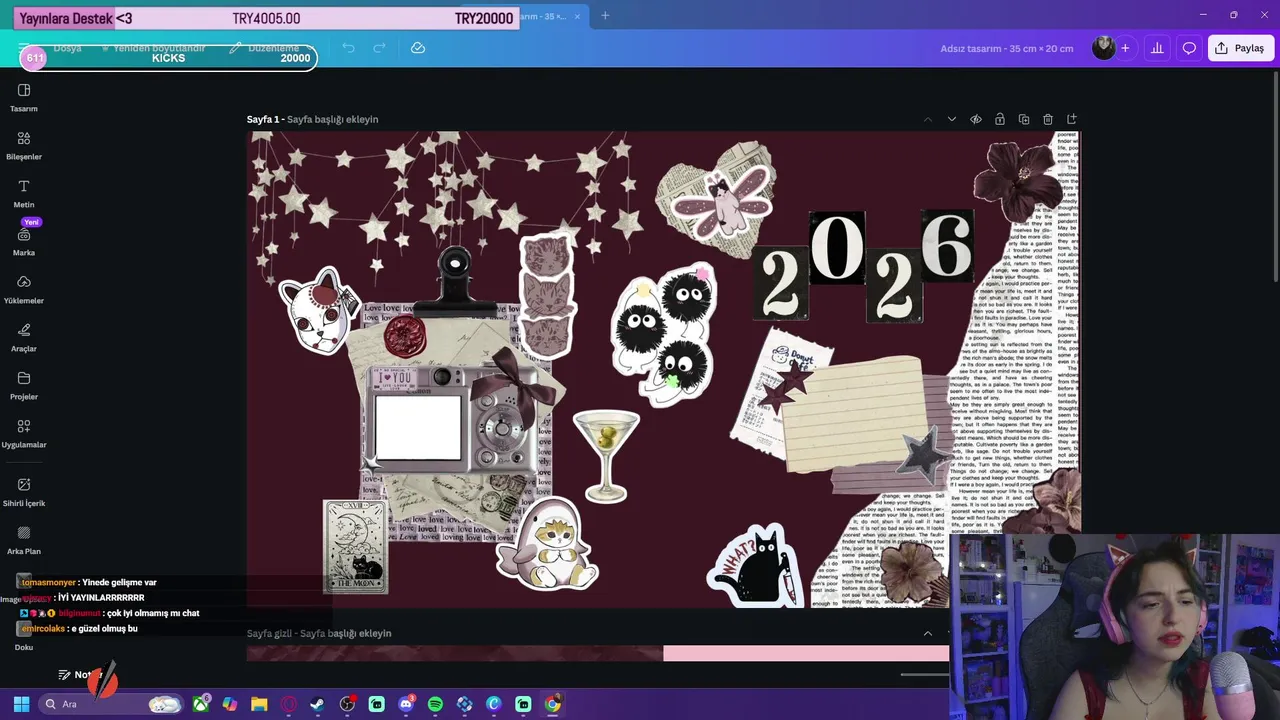Delete page 1 with trash icon
The image size is (1280, 720).
coord(1048,119)
